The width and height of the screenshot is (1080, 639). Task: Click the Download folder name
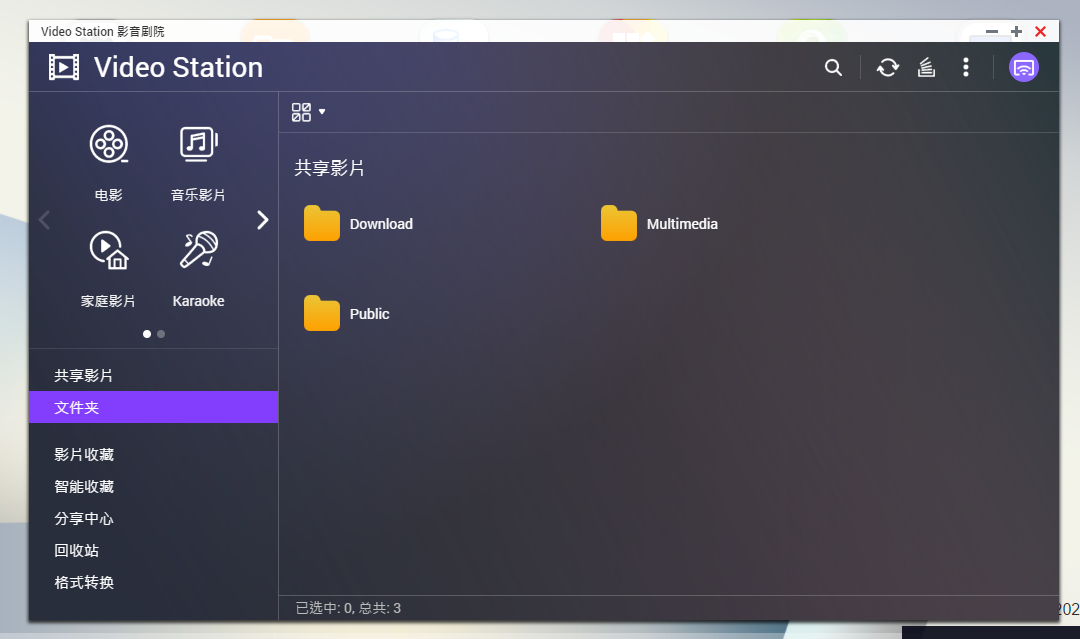click(381, 224)
